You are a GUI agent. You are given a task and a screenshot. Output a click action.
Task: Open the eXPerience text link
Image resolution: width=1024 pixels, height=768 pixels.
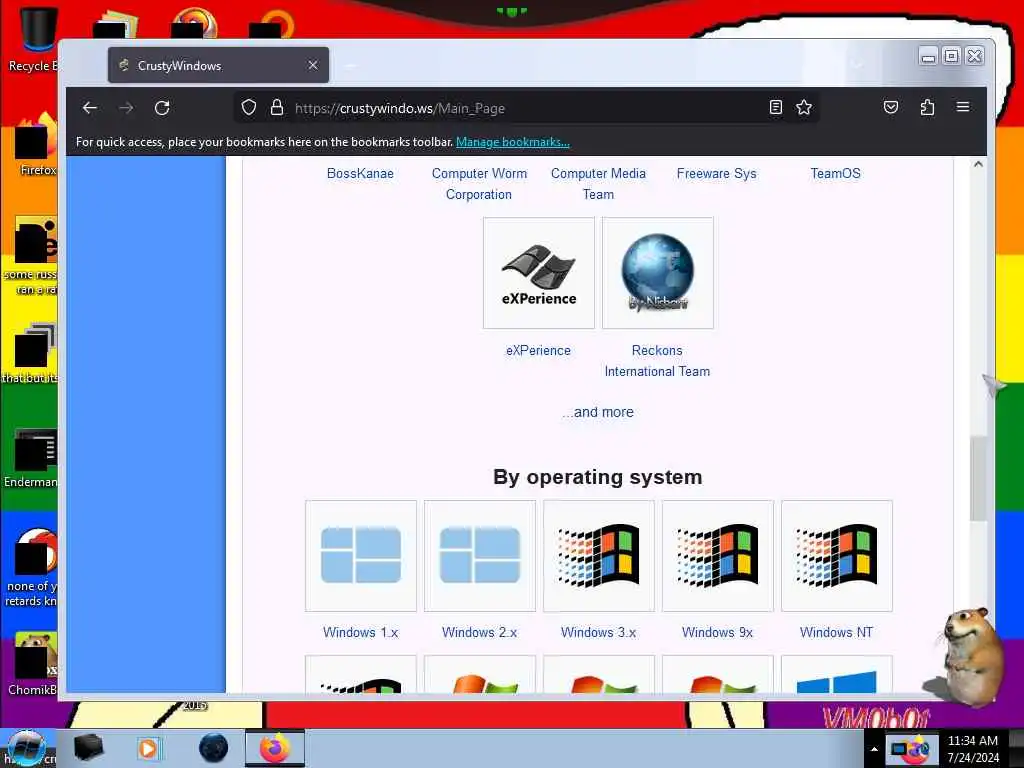(x=538, y=351)
